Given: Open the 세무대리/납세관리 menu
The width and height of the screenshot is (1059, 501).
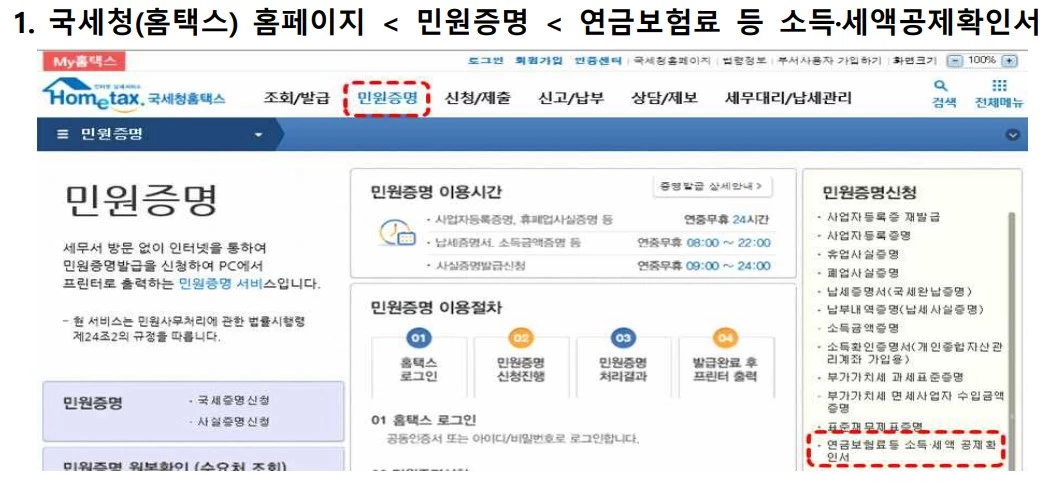Looking at the screenshot, I should coord(787,98).
